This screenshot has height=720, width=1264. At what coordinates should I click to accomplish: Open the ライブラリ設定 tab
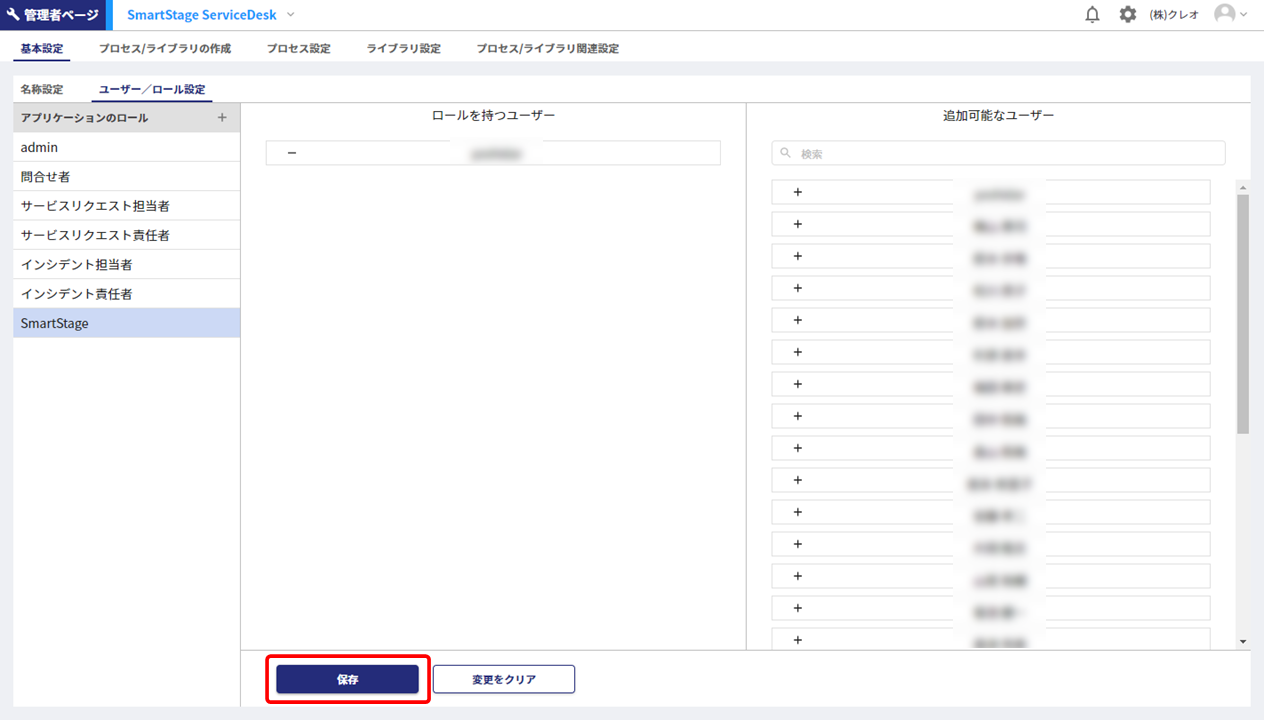[x=403, y=48]
